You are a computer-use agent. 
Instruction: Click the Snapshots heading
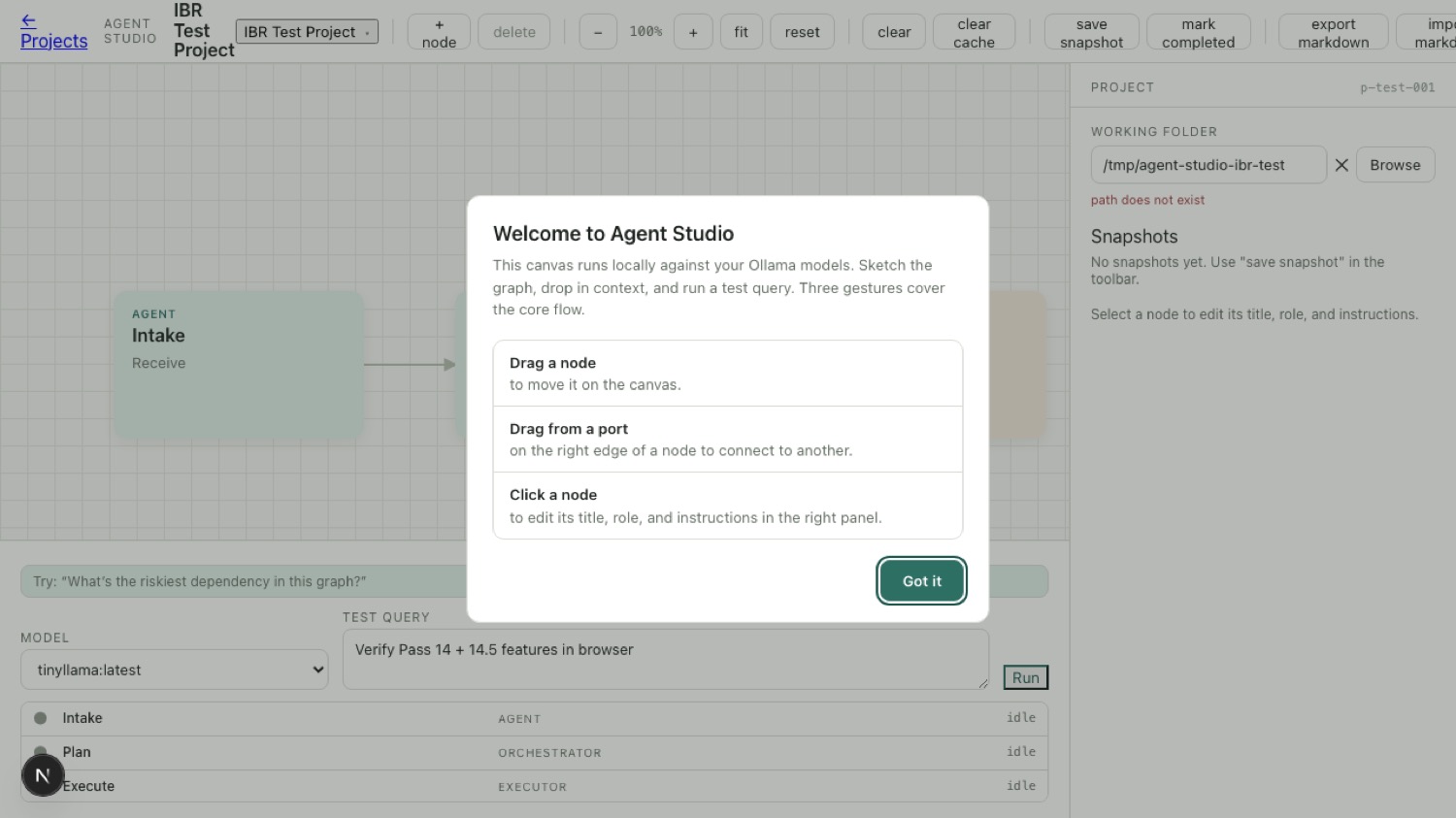coord(1134,237)
